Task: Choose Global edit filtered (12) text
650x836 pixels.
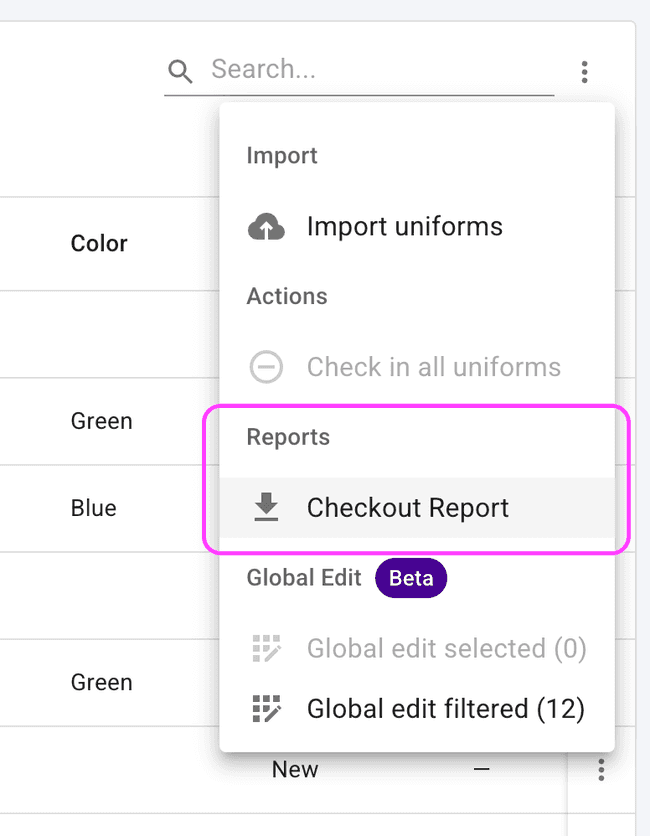Action: pyautogui.click(x=445, y=709)
